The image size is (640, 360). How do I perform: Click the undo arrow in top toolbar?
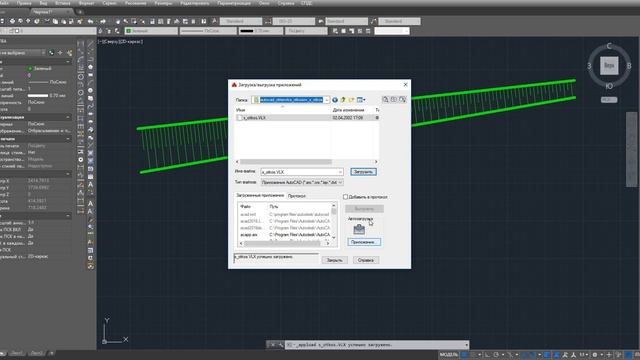pyautogui.click(x=90, y=21)
